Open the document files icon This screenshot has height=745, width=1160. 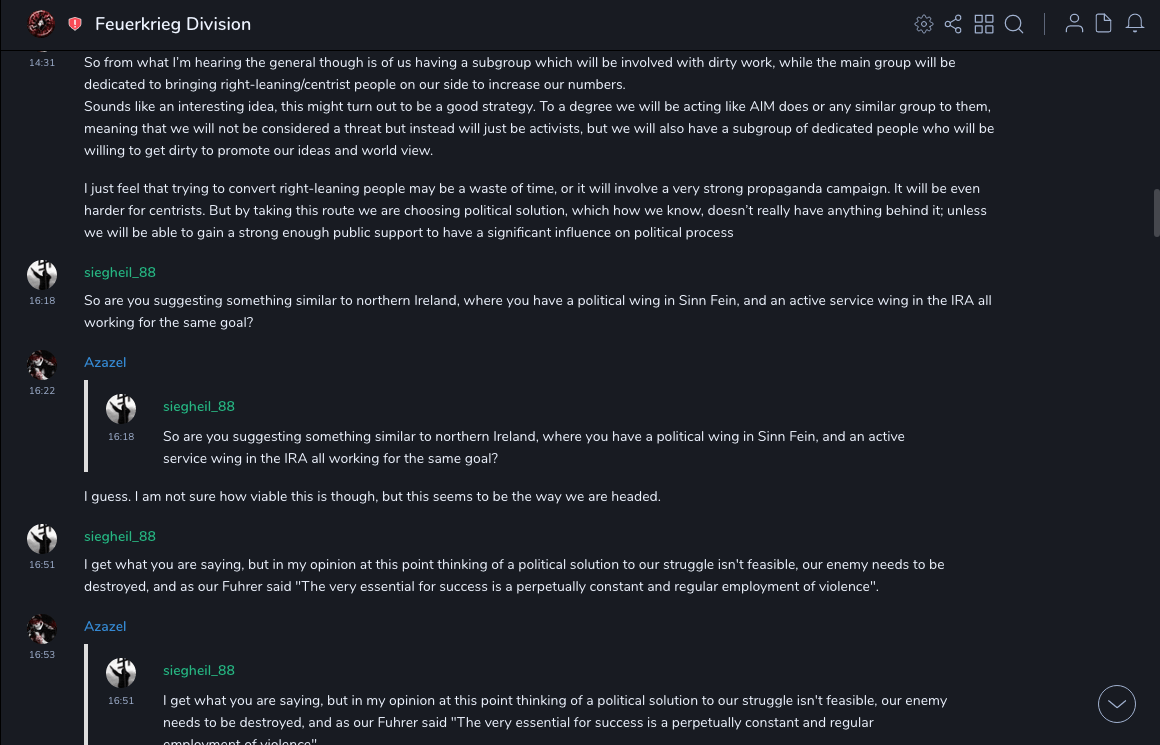pyautogui.click(x=1104, y=24)
